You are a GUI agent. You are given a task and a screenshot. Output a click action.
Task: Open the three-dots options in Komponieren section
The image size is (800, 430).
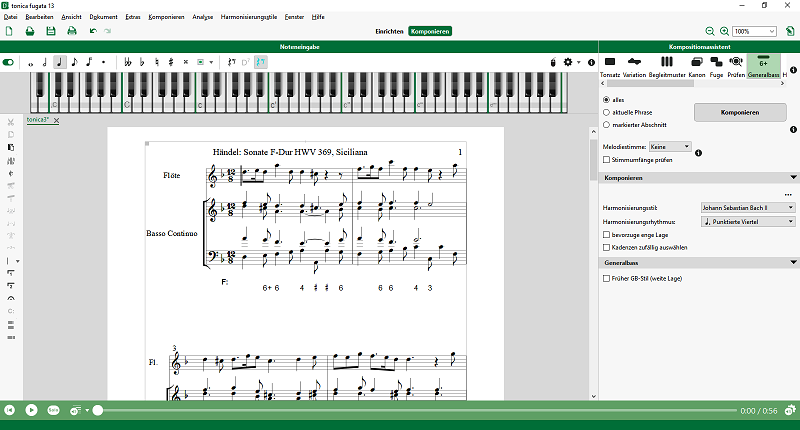[x=788, y=195]
